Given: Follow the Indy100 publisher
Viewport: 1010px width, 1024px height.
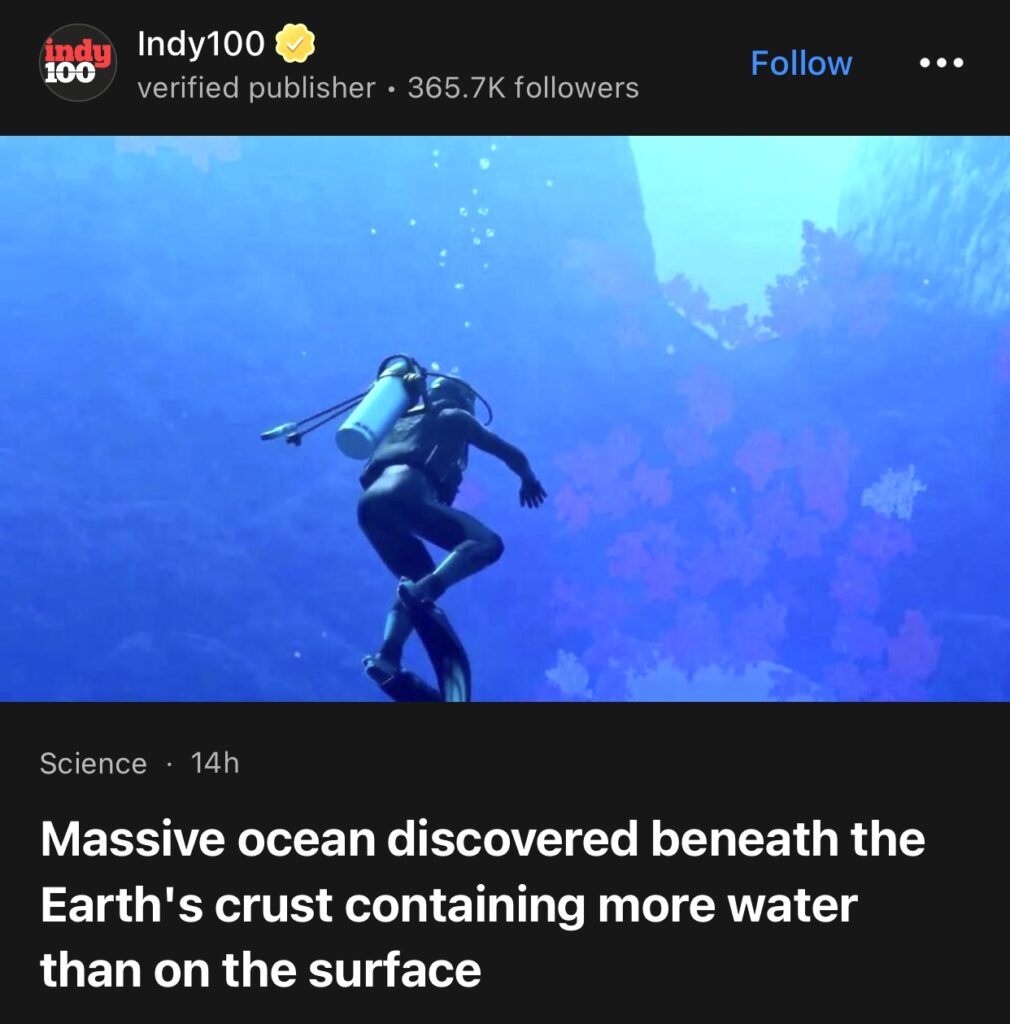Looking at the screenshot, I should (801, 63).
